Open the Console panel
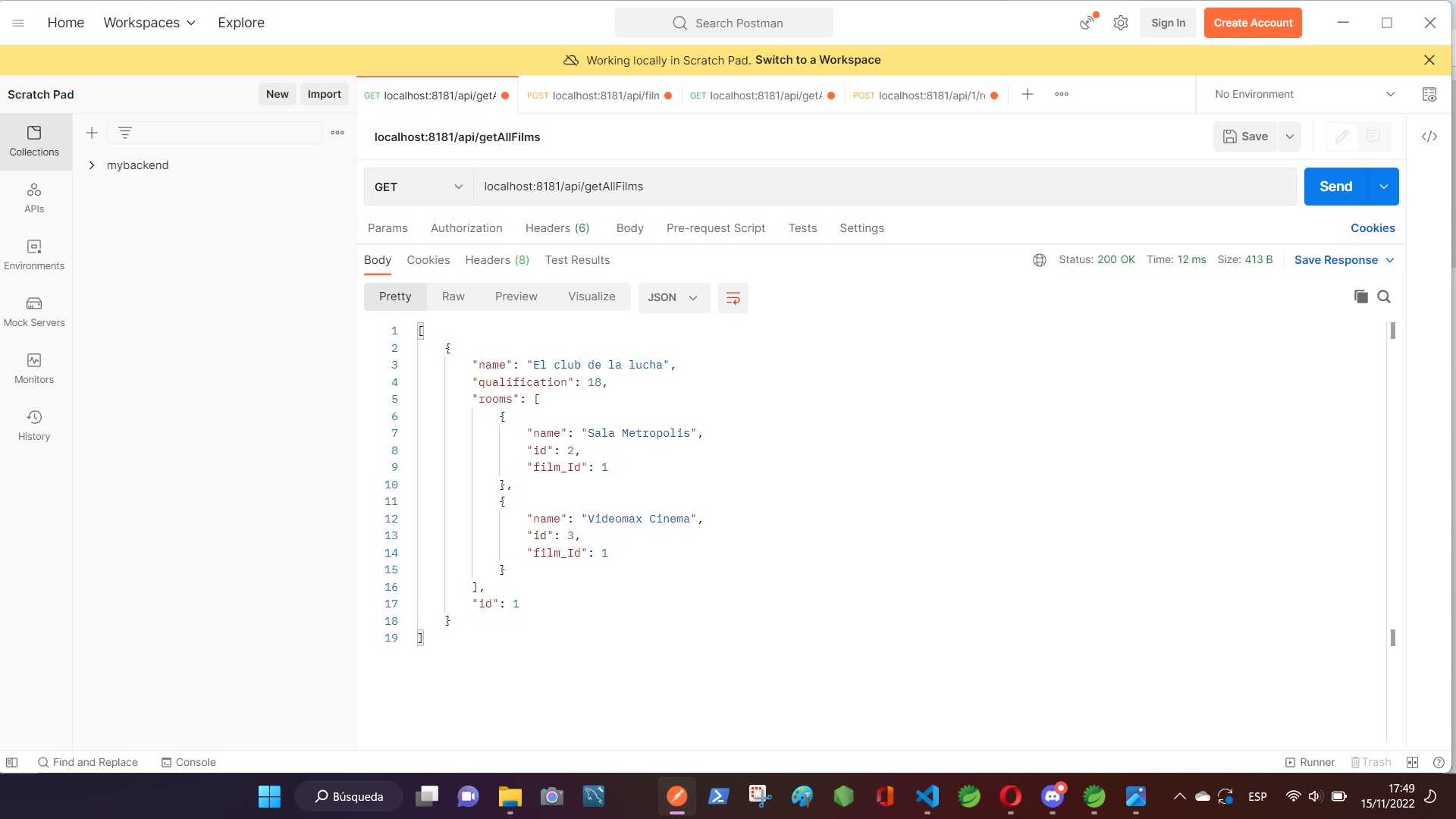This screenshot has width=1456, height=819. [x=188, y=762]
